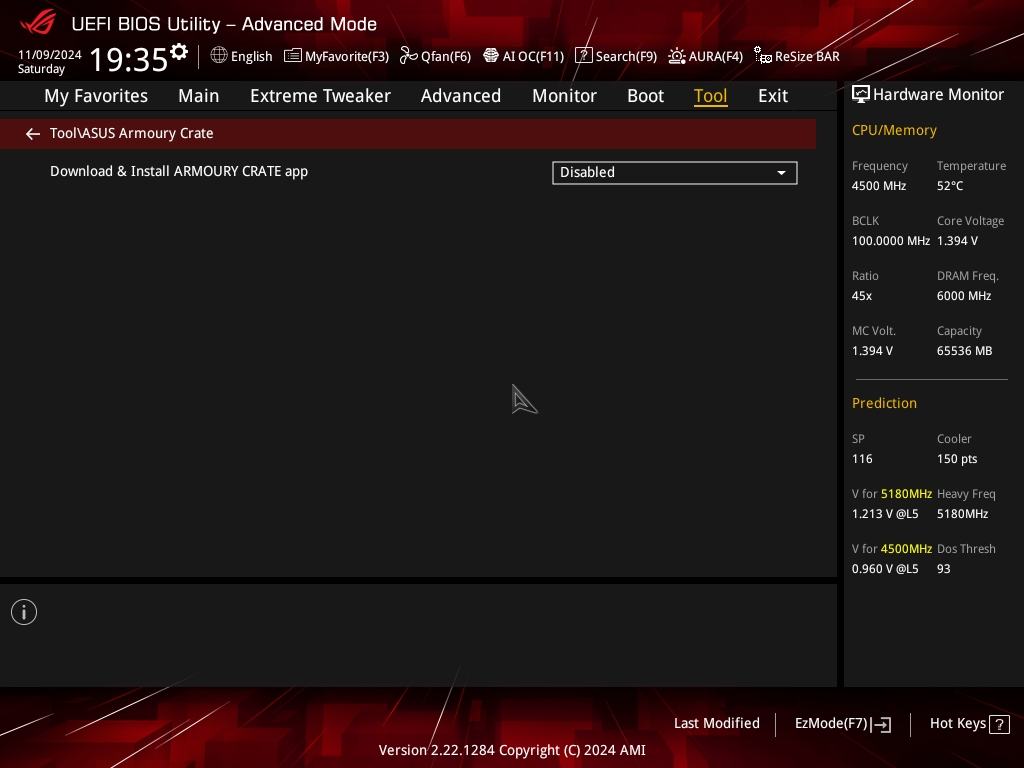
Task: Click the Tool\ASUS Armoury Crate breadcrumb
Action: (x=131, y=133)
